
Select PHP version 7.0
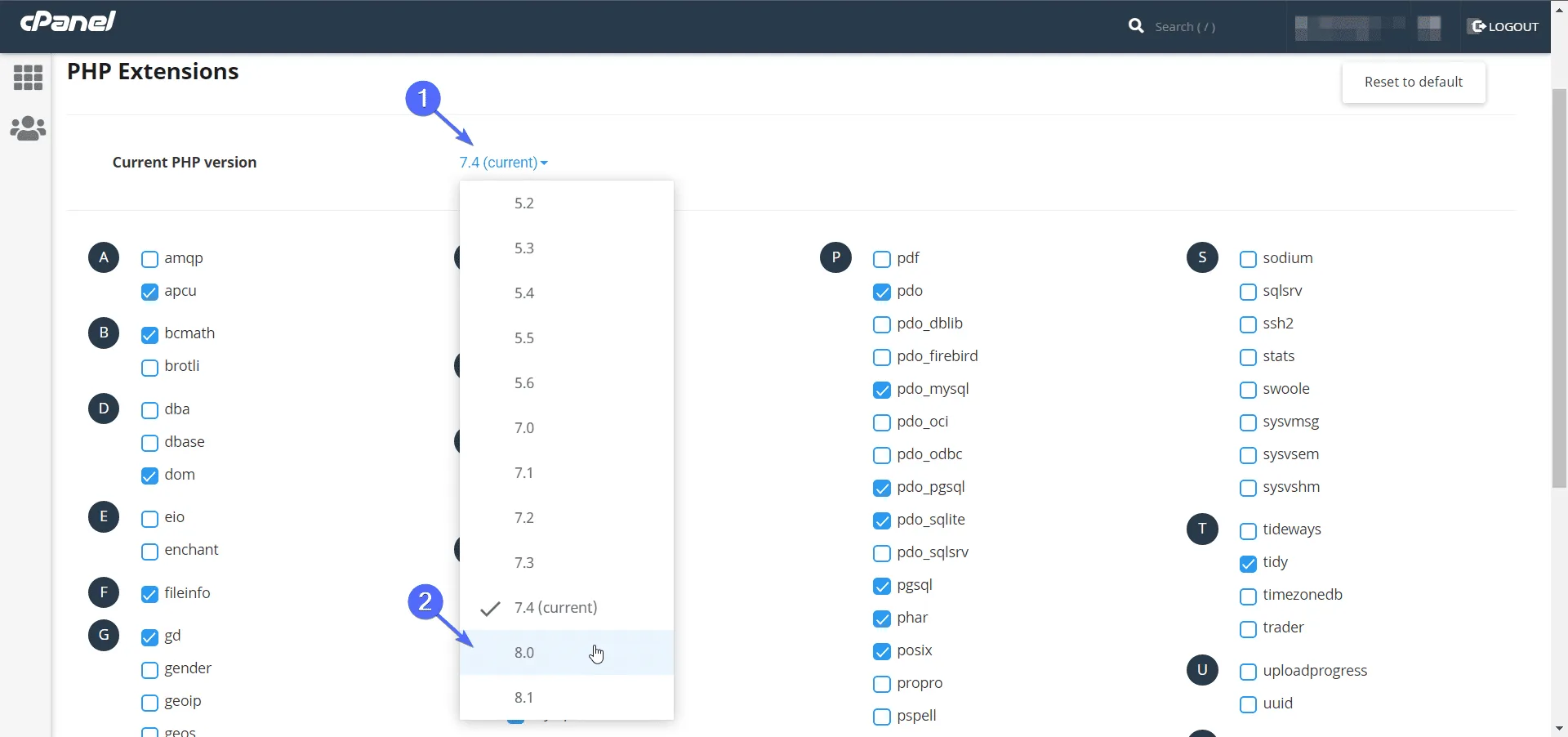tap(567, 428)
